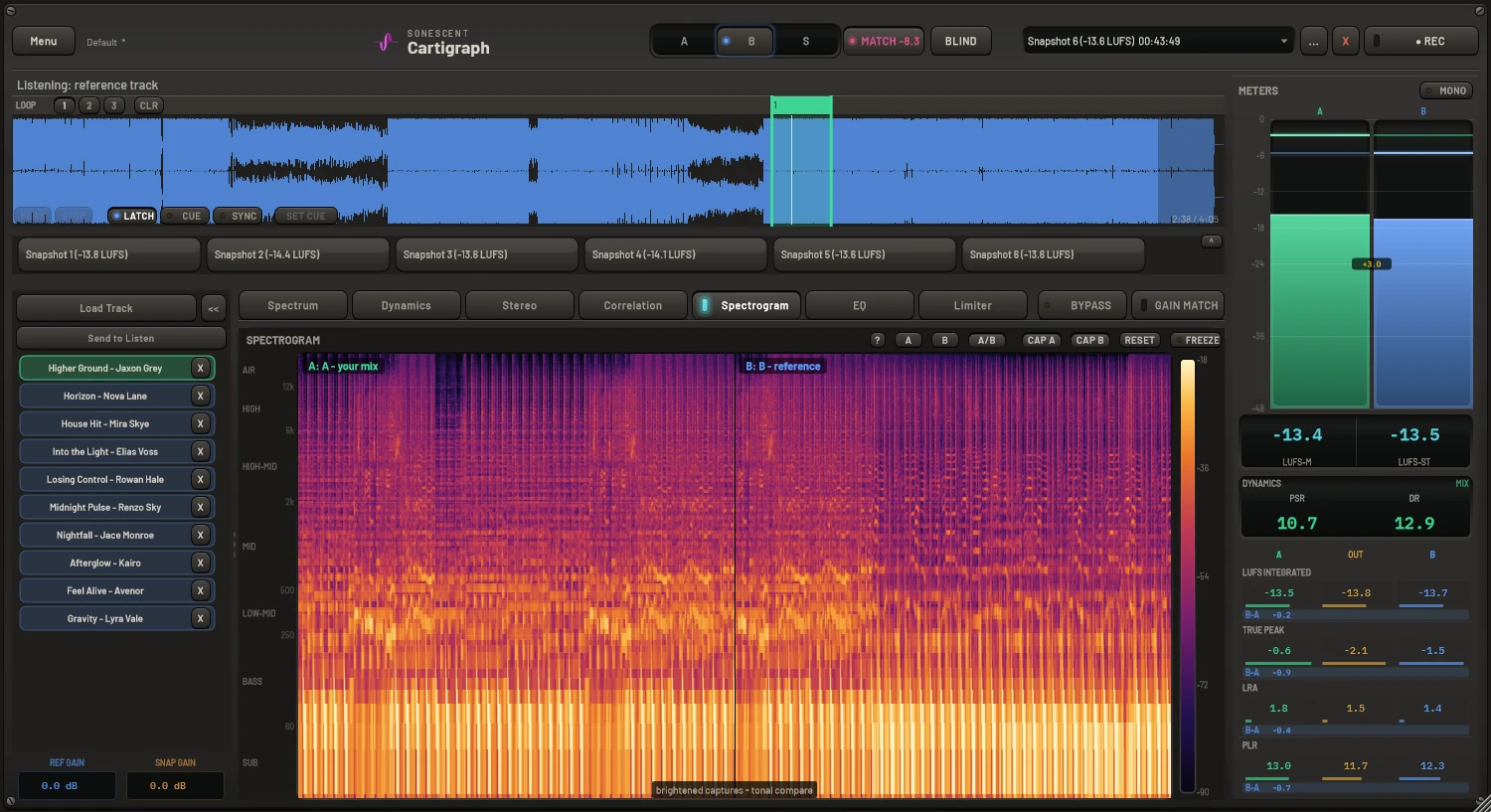Remove Nightfall - Jace Monroe track
Screen dimensions: 1491x812
click(x=200, y=535)
